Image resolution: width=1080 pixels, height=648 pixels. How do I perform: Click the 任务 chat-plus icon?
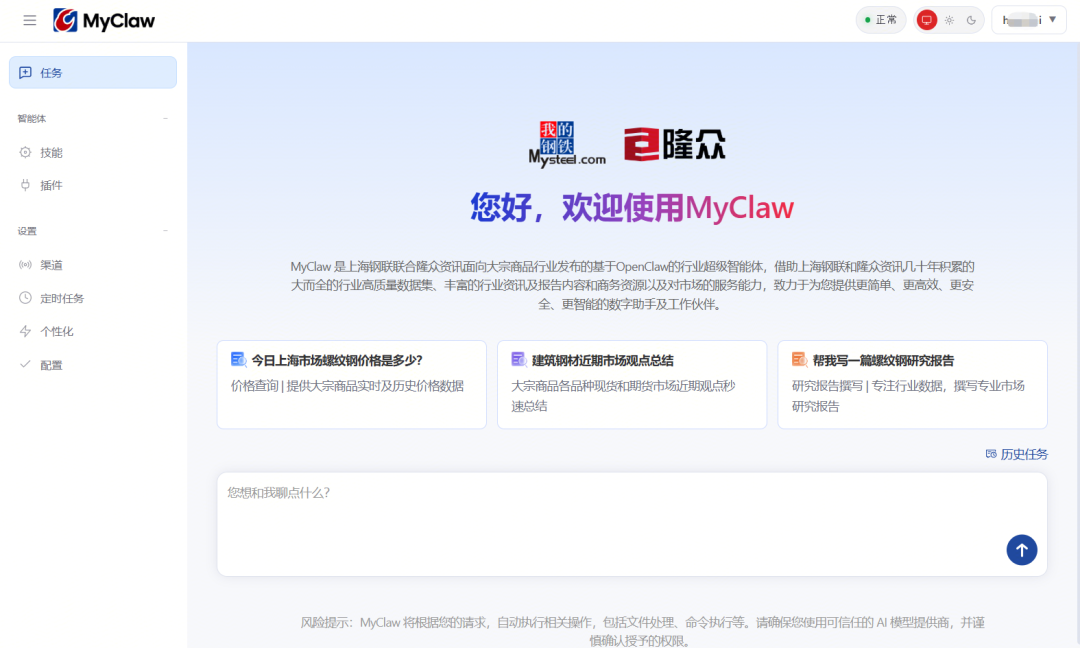pos(25,72)
